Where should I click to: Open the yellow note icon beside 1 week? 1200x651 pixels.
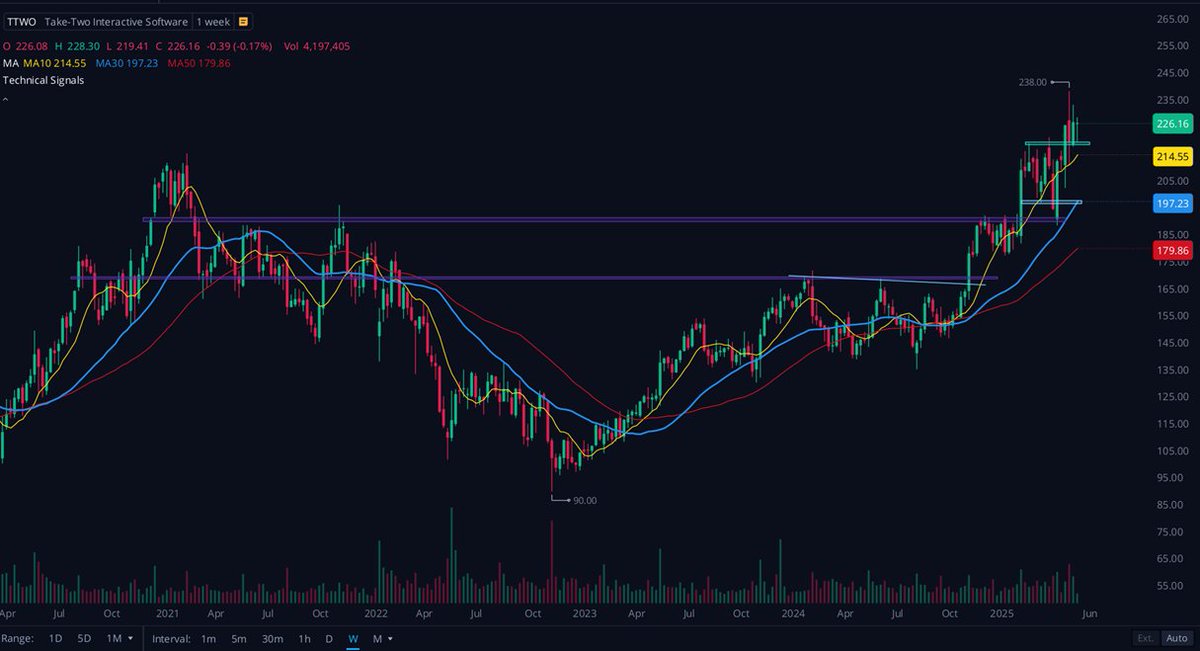coord(242,21)
